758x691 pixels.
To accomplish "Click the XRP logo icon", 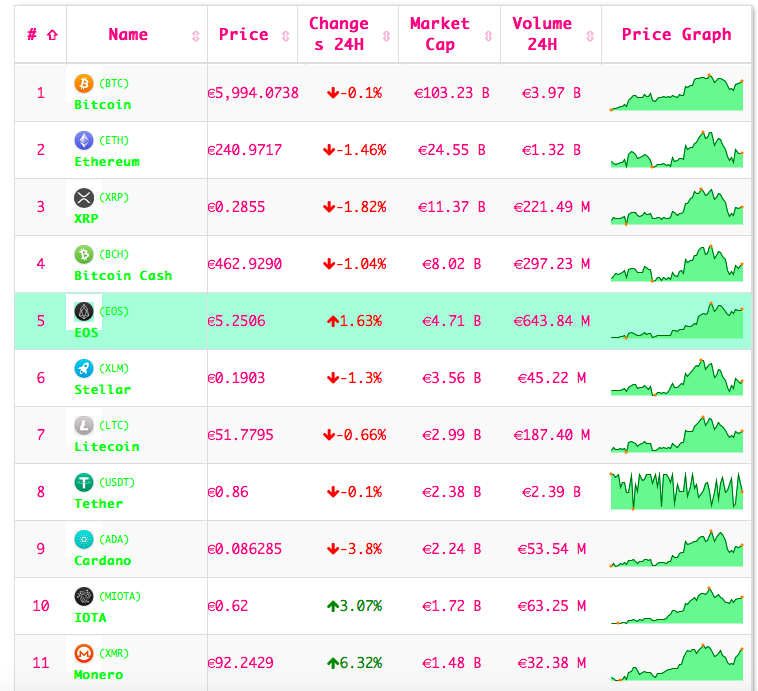I will [84, 197].
